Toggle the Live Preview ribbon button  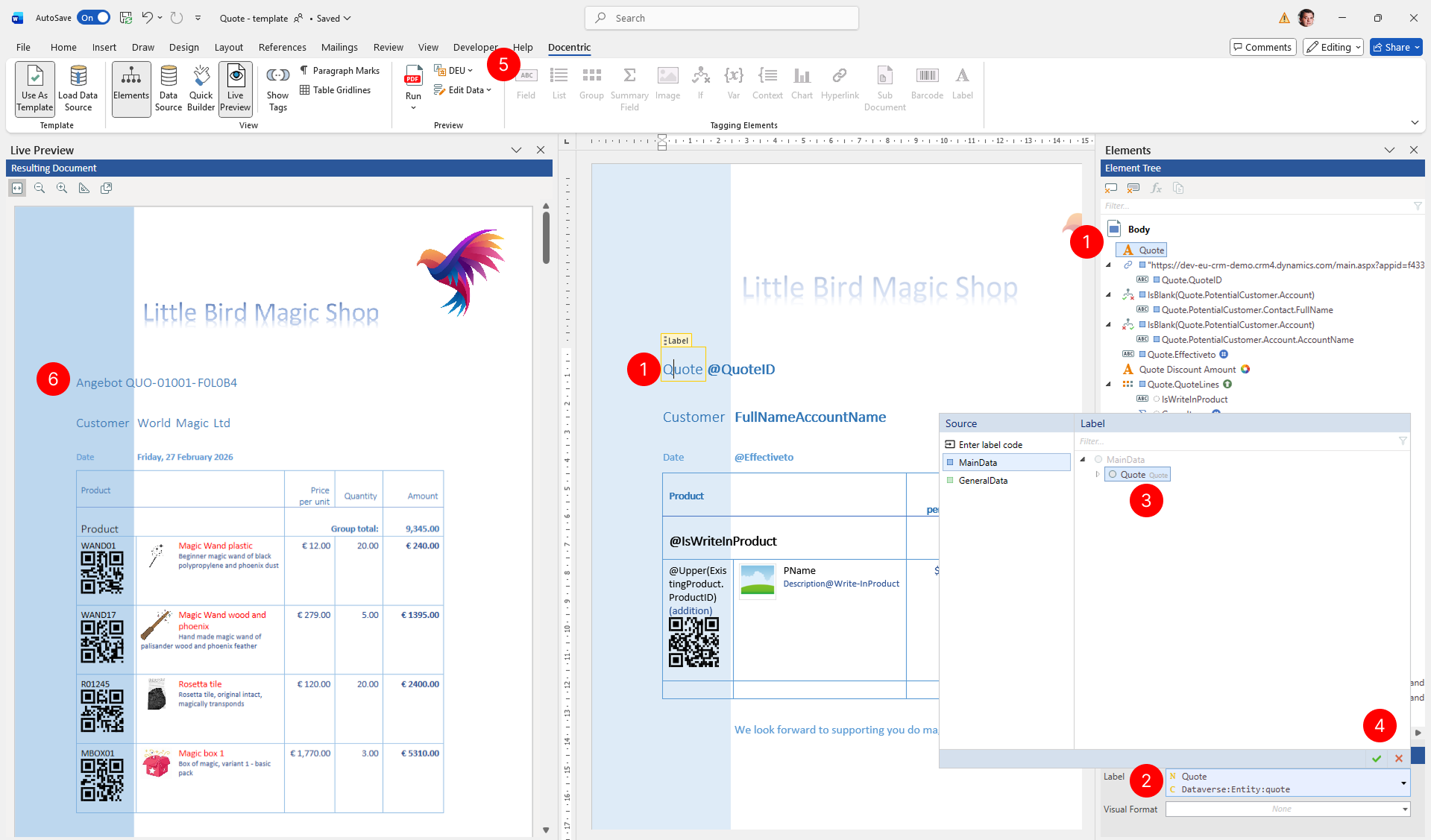[235, 89]
